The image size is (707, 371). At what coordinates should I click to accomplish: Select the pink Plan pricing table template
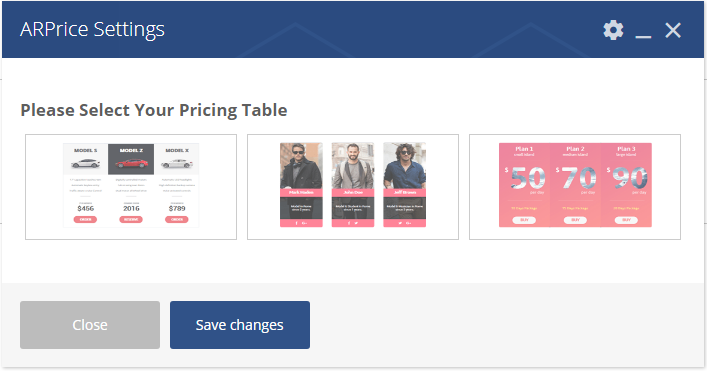(575, 187)
